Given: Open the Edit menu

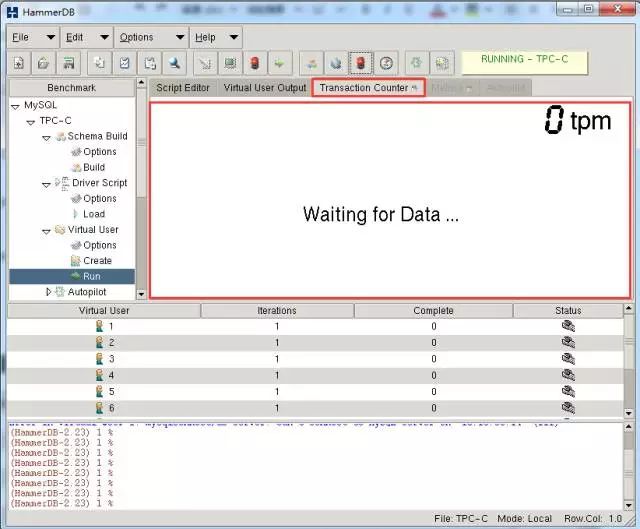Looking at the screenshot, I should coord(87,38).
